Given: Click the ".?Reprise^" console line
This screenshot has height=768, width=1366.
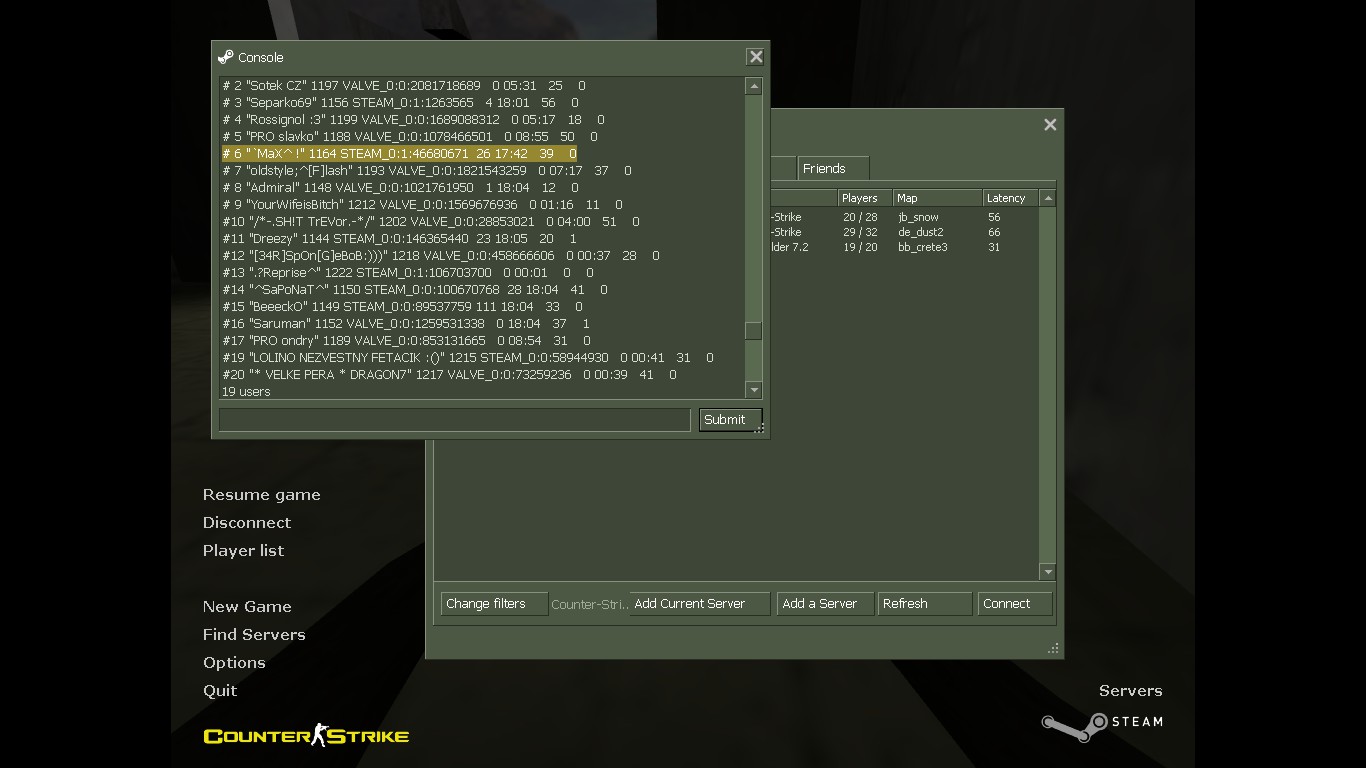Looking at the screenshot, I should coord(408,273).
